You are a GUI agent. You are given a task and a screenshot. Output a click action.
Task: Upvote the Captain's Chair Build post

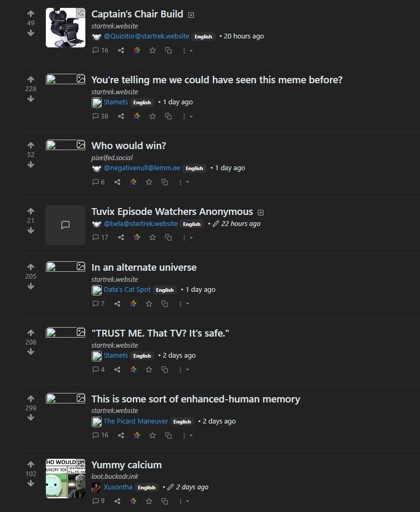31,14
